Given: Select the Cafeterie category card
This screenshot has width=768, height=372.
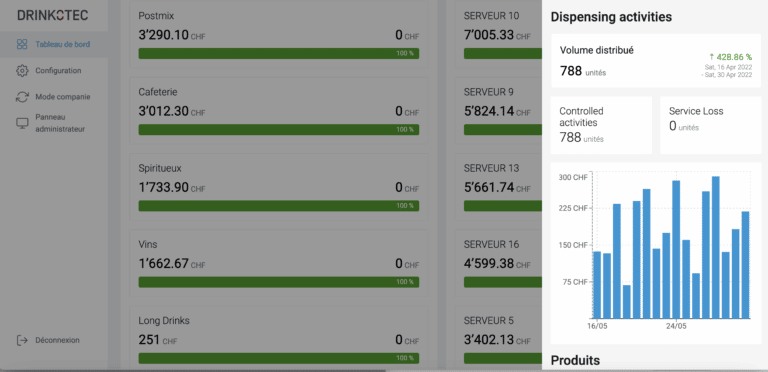Looking at the screenshot, I should pos(278,111).
